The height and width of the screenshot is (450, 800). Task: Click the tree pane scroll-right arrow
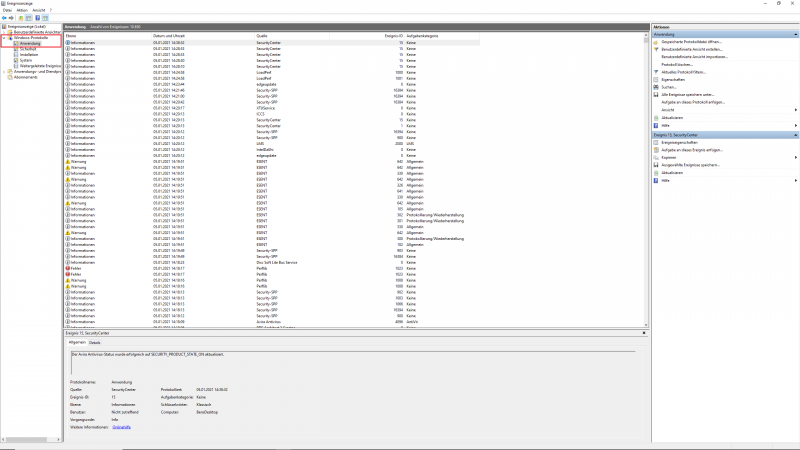(58, 439)
